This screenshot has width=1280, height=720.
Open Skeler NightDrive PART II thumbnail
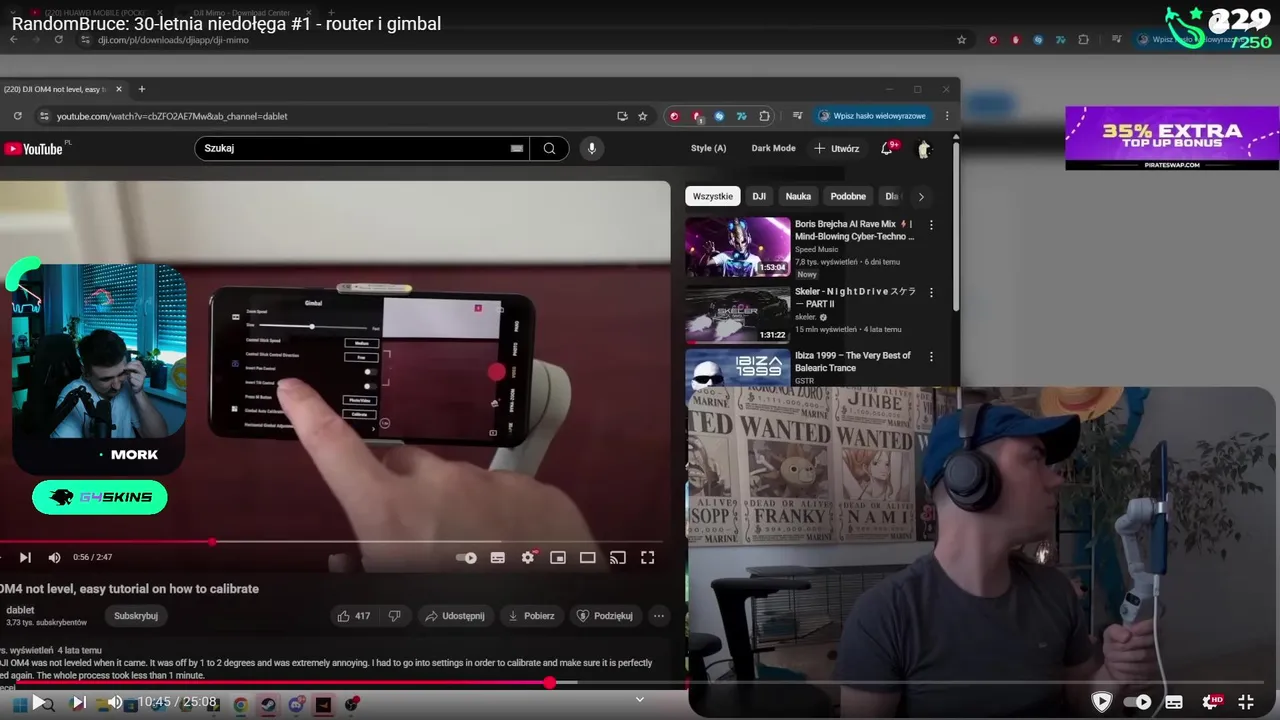click(x=737, y=314)
